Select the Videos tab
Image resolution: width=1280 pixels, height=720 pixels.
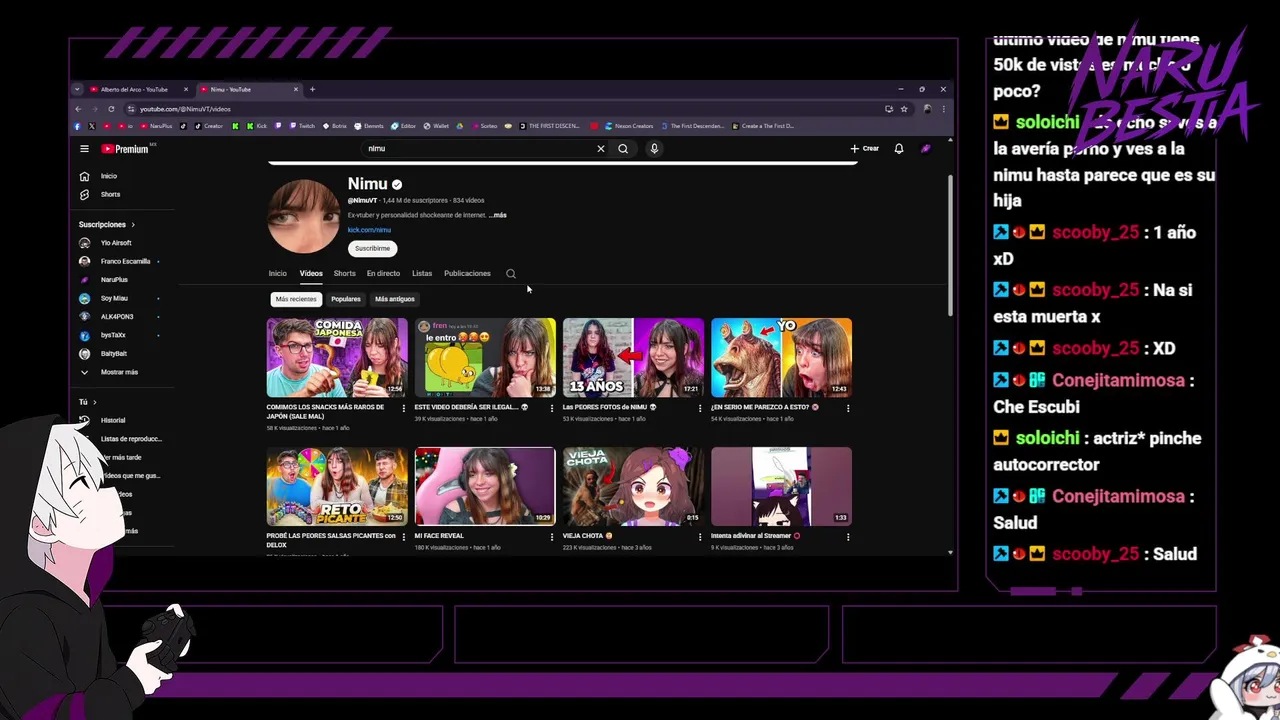pos(311,273)
